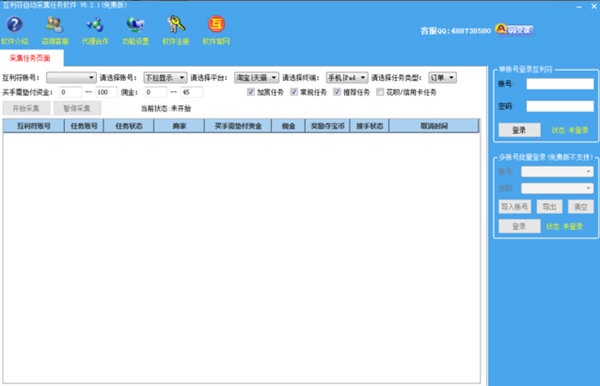Click software registration keys icon

click(x=176, y=25)
